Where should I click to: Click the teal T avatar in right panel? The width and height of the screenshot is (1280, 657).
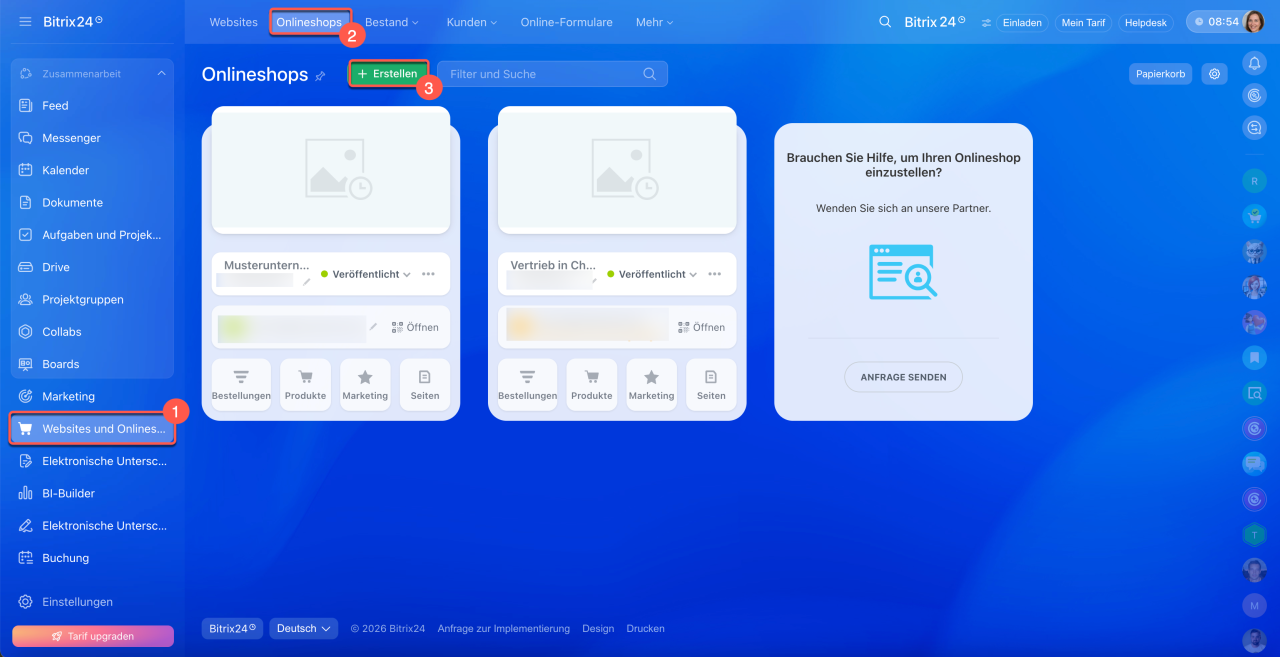tap(1254, 535)
